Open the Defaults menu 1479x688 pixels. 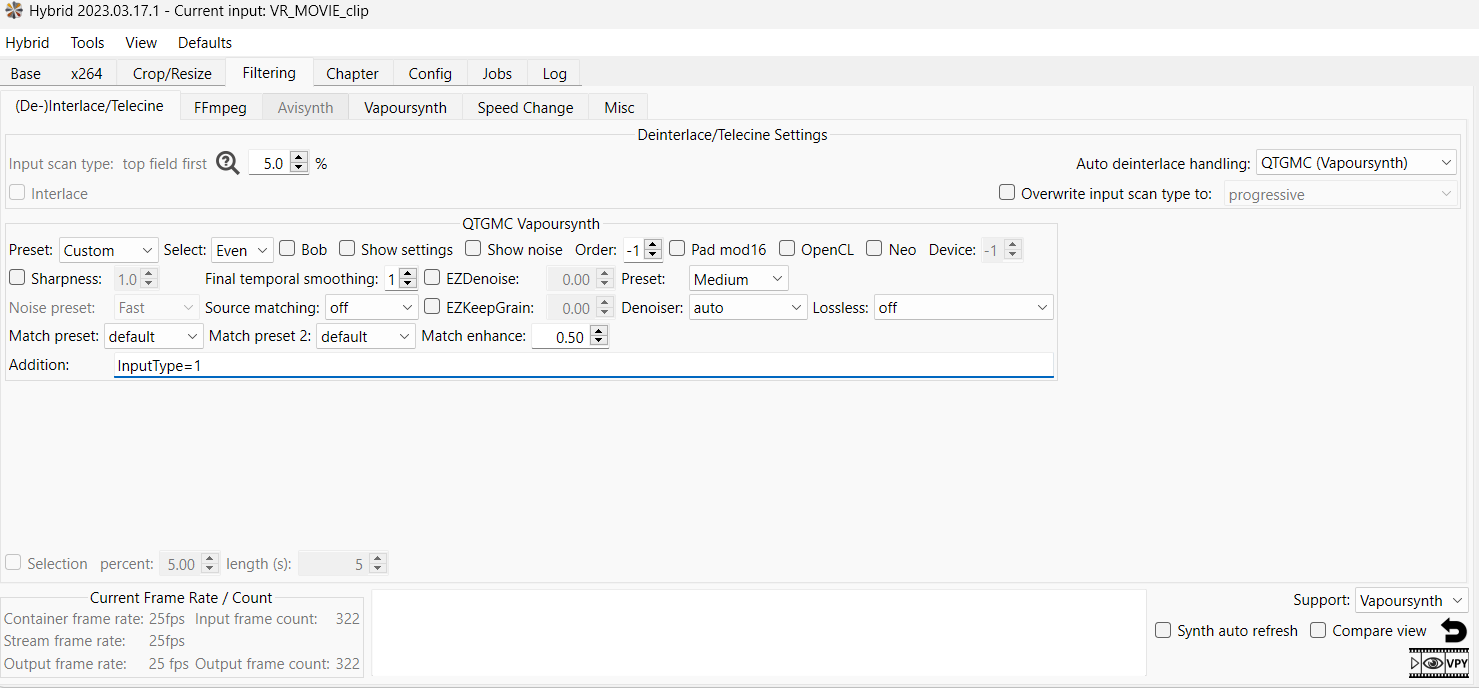pos(205,42)
